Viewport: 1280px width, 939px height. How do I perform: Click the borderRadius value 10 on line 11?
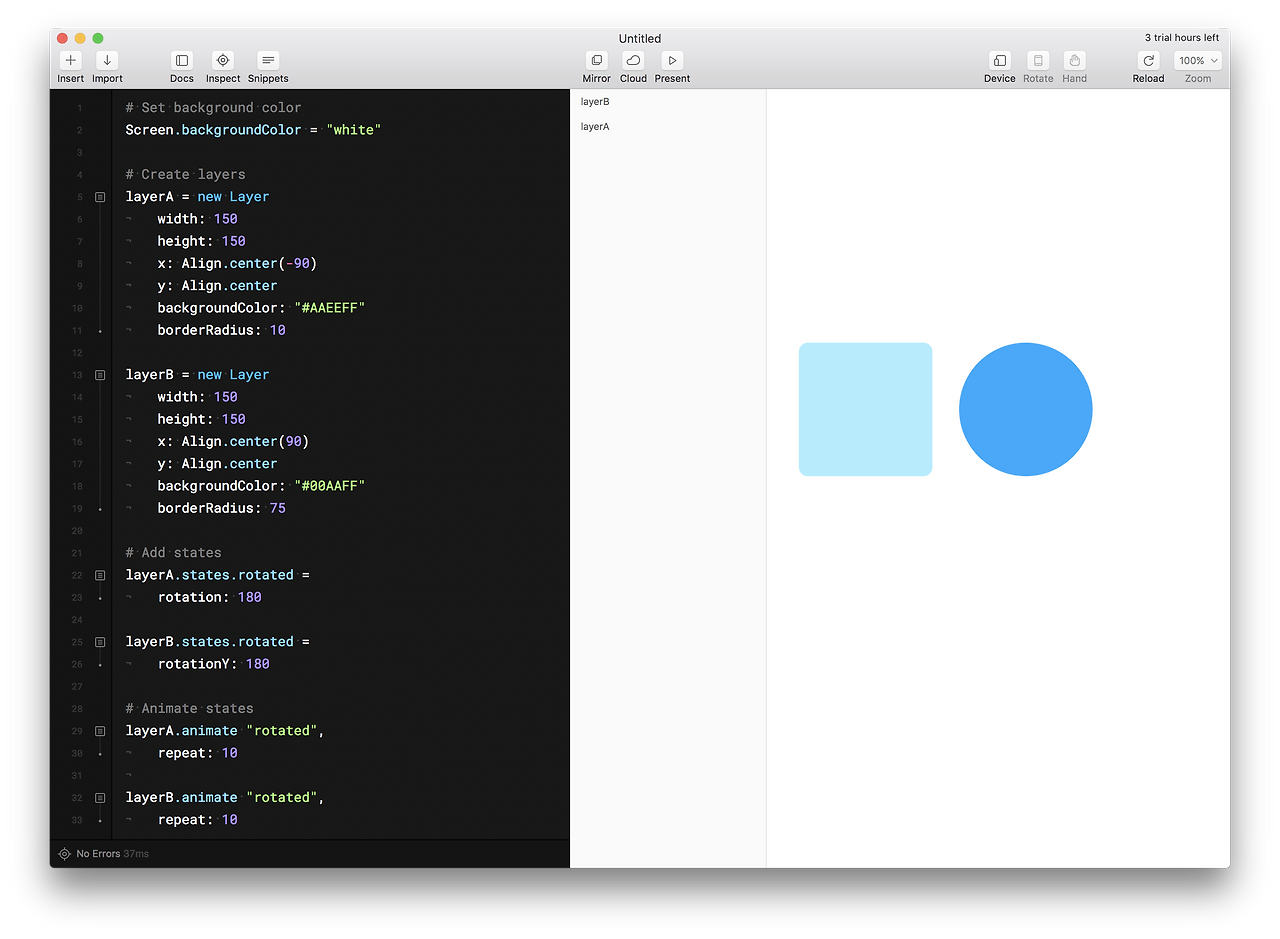tap(278, 330)
